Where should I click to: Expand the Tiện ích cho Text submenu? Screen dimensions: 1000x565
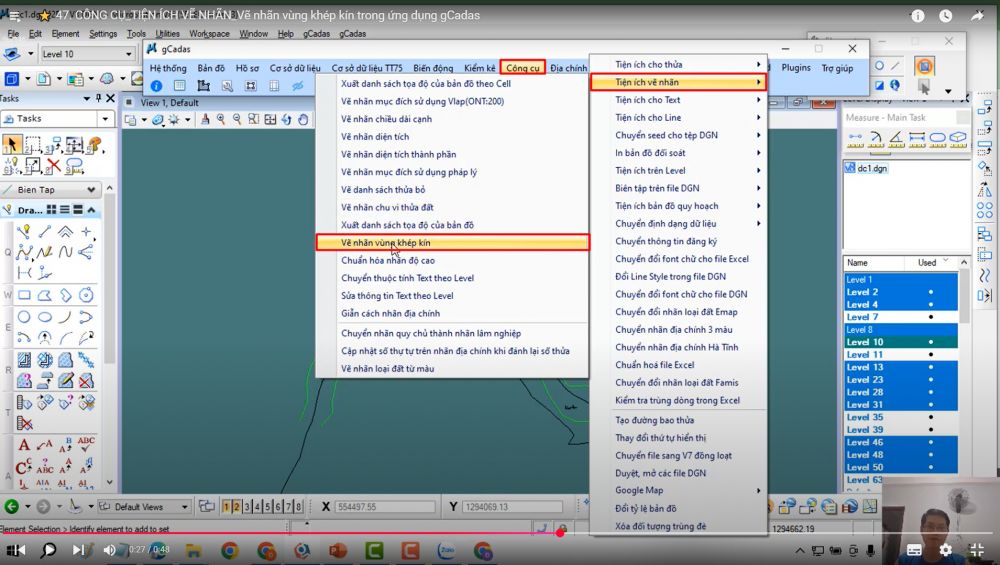click(688, 100)
